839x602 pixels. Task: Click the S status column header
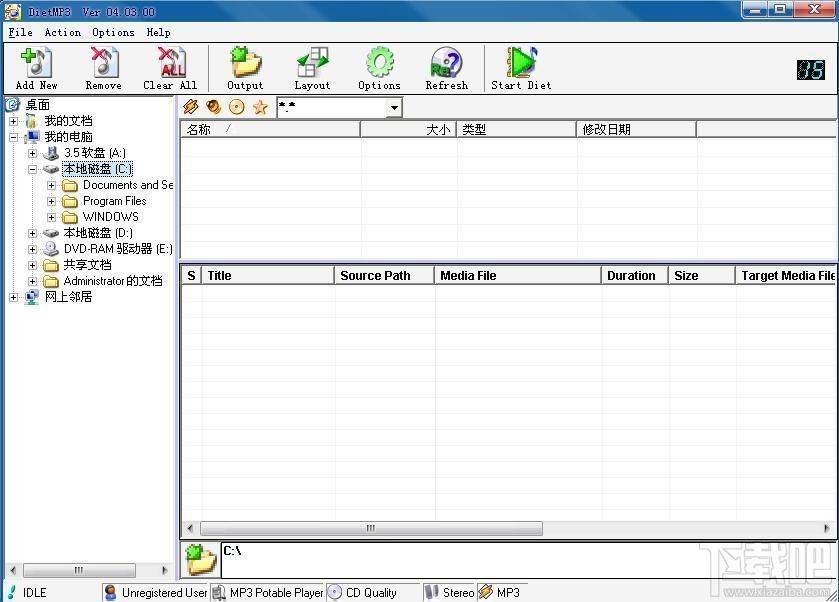click(x=192, y=276)
